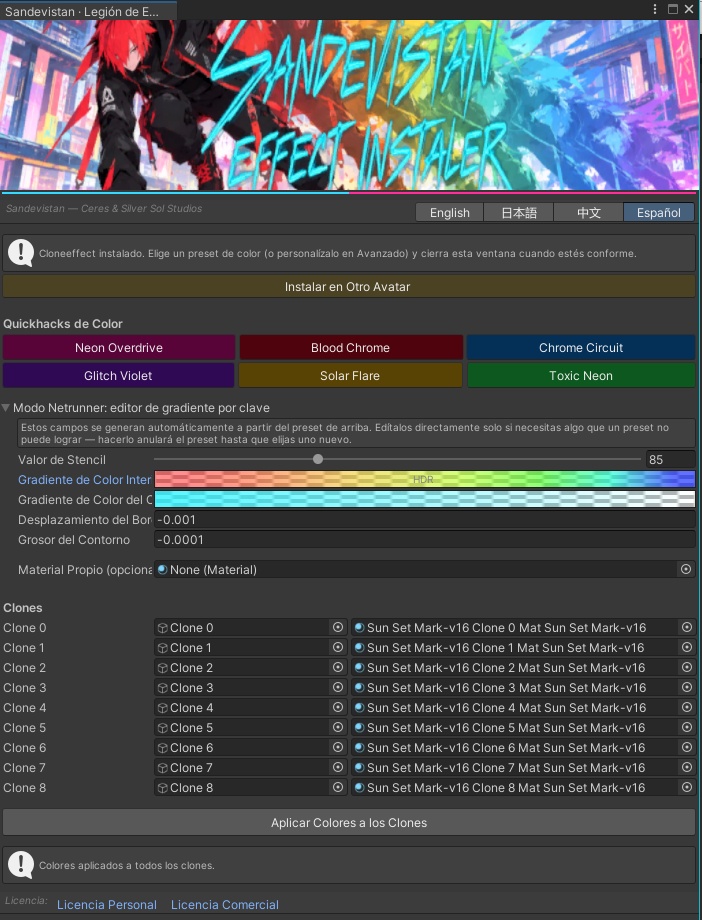The image size is (702, 920).
Task: Switch language to English
Action: tap(450, 212)
